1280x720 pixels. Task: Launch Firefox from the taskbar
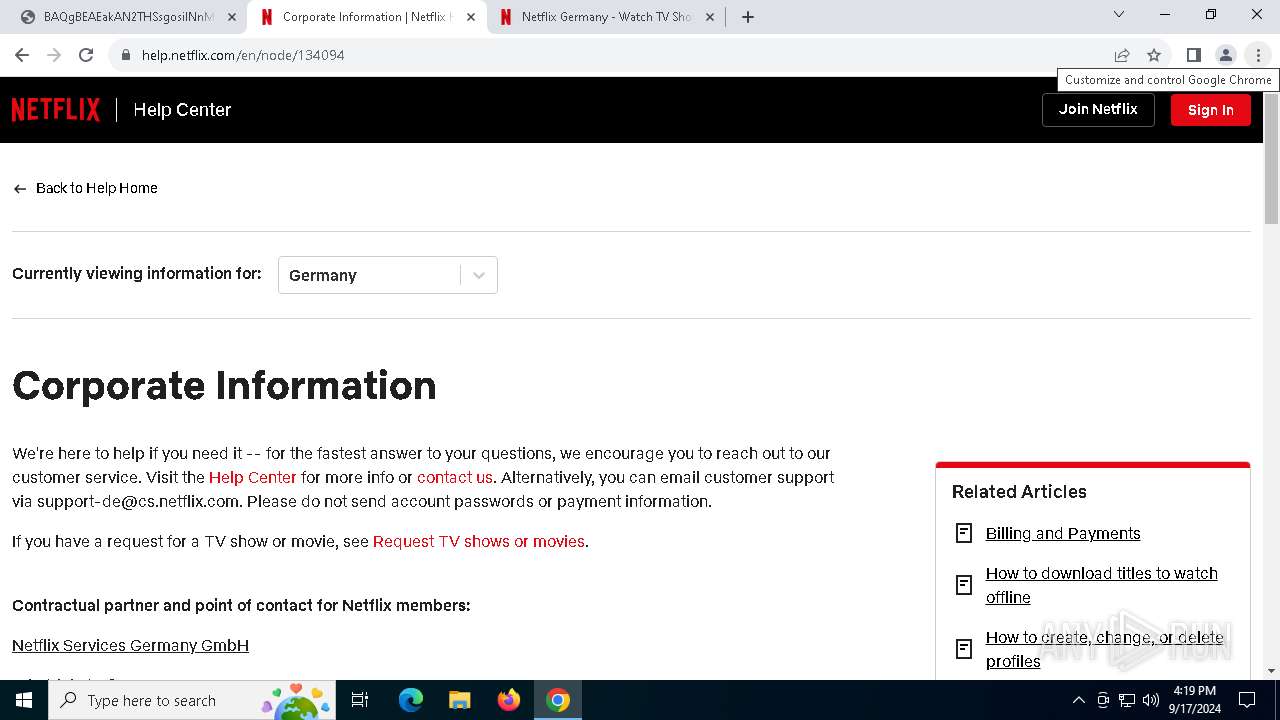(x=509, y=700)
